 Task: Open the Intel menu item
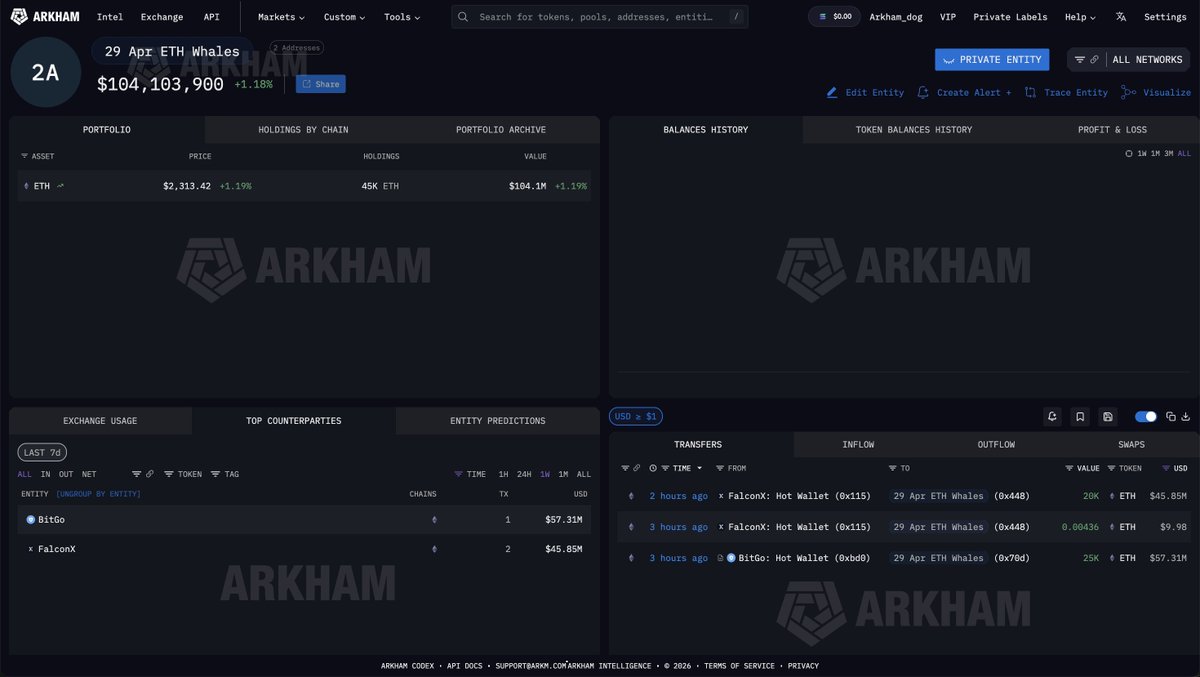[110, 17]
